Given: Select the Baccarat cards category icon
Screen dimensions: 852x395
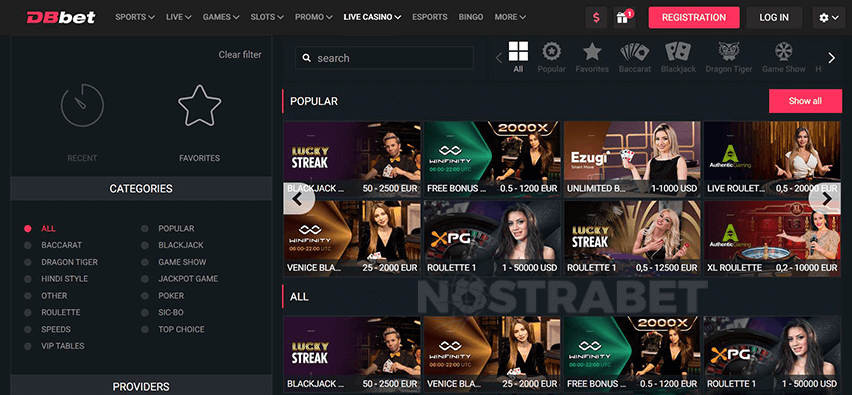Looking at the screenshot, I should [x=635, y=57].
